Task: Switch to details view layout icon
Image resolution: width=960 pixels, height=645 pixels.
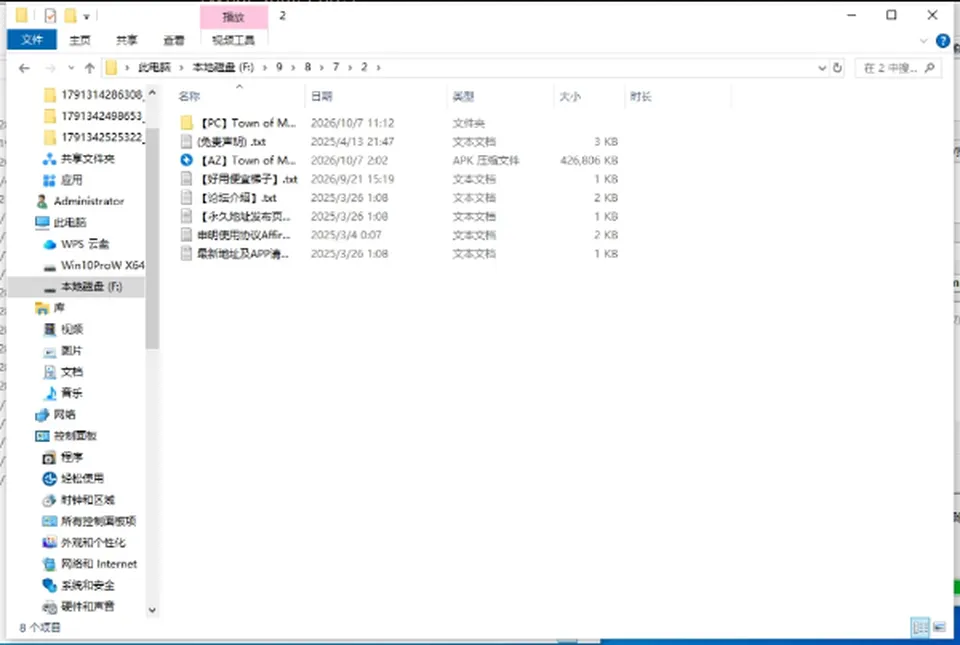Action: pos(920,627)
